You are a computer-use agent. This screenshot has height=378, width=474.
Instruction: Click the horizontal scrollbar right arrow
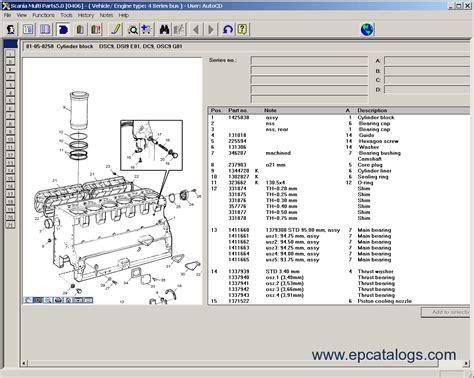click(x=466, y=363)
